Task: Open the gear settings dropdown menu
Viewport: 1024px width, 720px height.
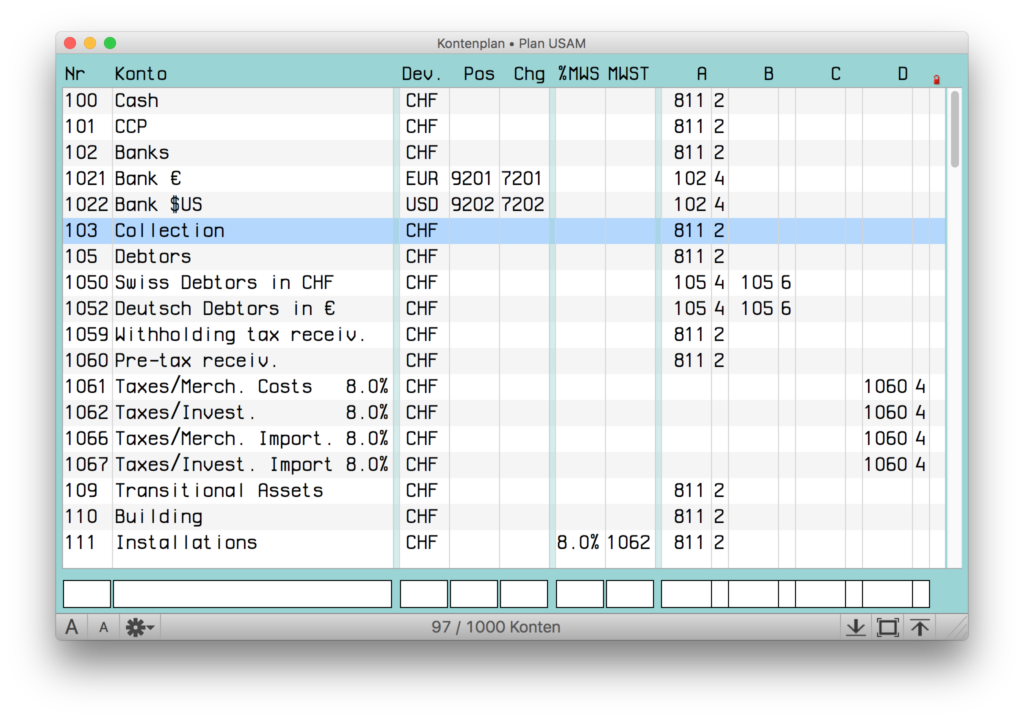Action: [x=138, y=627]
